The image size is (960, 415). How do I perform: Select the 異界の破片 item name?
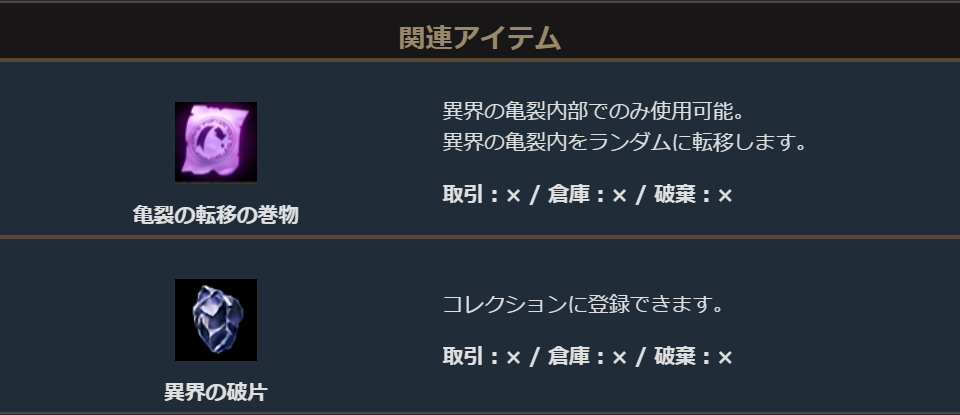216,392
